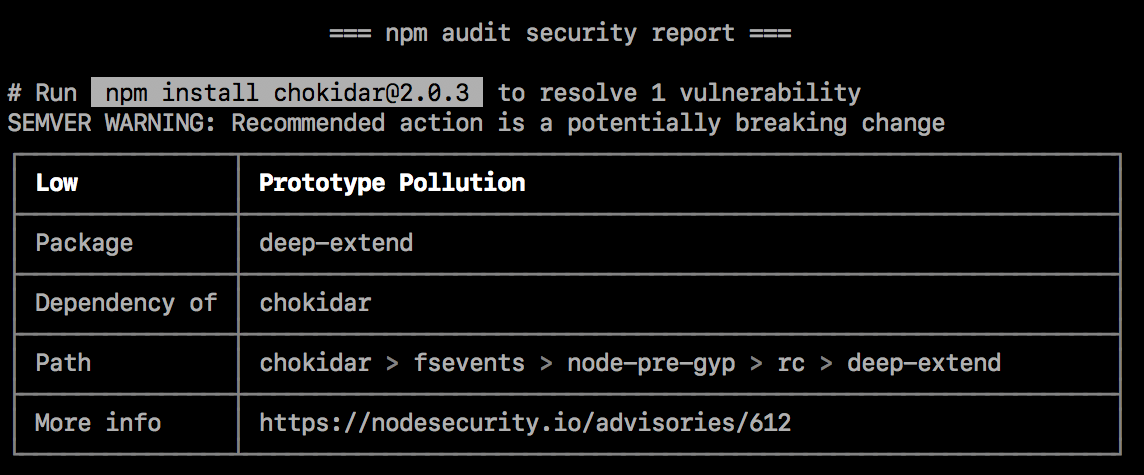This screenshot has height=475, width=1144.
Task: Click the '# Run' prefix text
Action: click(x=42, y=93)
